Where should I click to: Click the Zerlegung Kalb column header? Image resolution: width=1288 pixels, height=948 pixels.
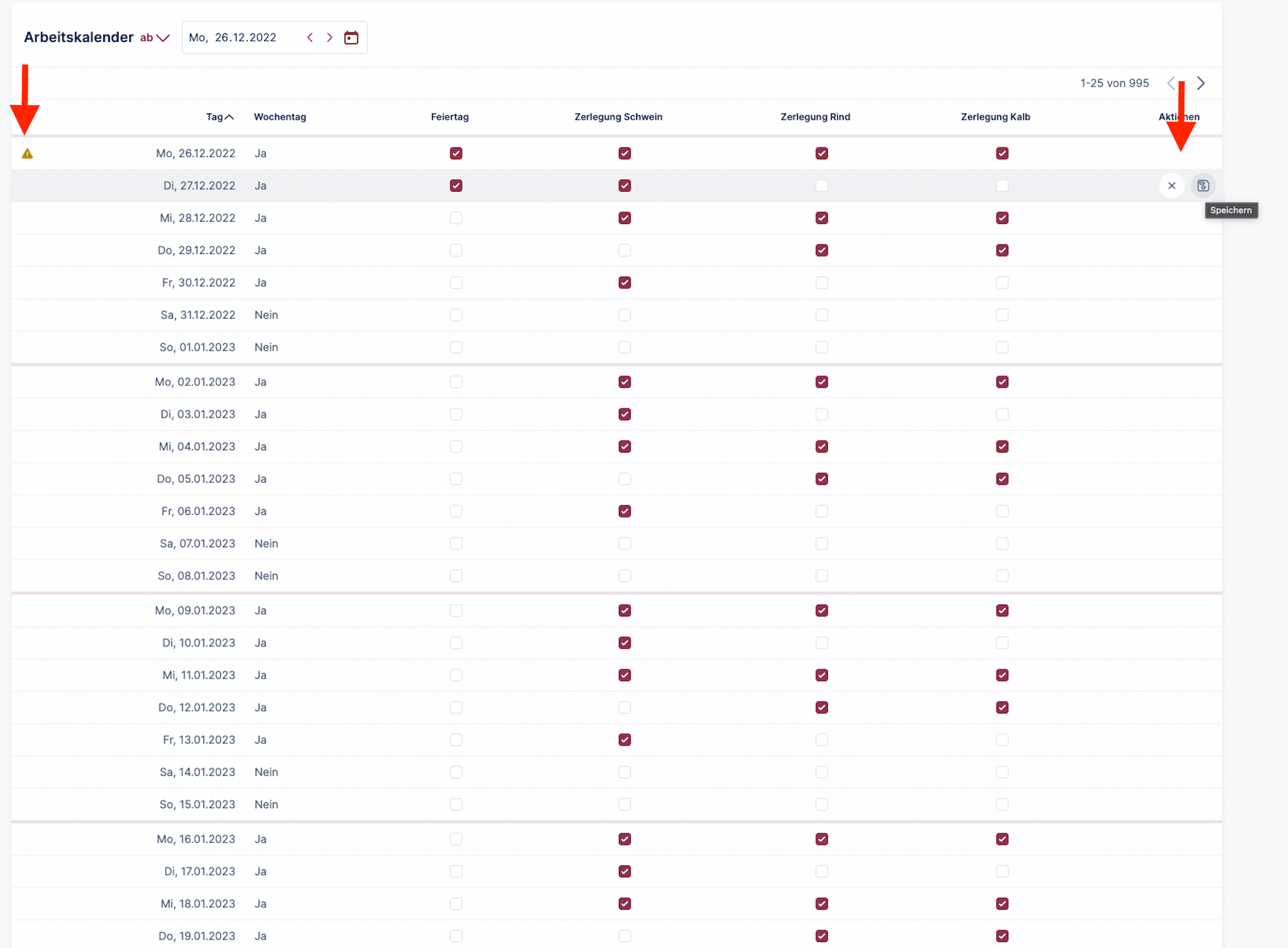click(995, 117)
